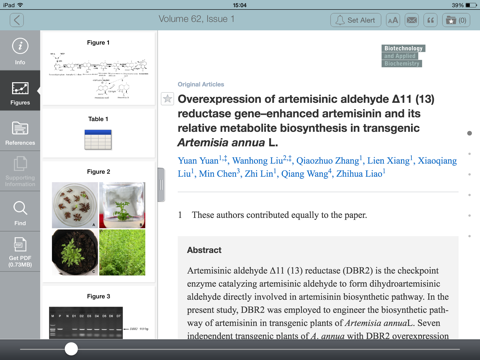The height and width of the screenshot is (360, 480).
Task: Open author Yuan Yuan link
Action: 198,161
